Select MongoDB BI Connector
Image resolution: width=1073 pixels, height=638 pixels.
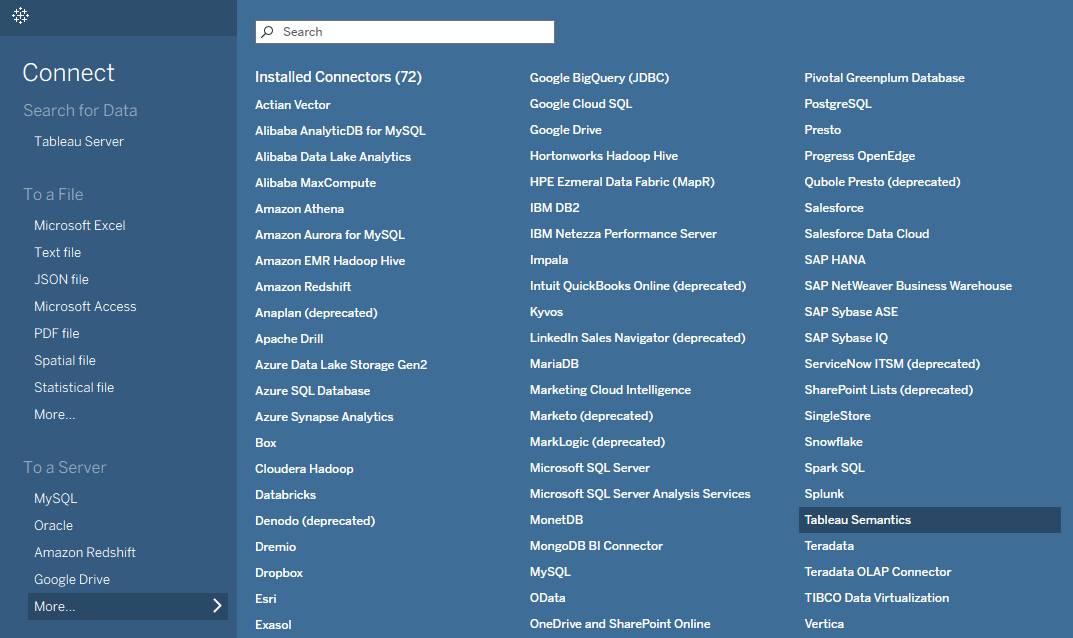[x=596, y=546]
